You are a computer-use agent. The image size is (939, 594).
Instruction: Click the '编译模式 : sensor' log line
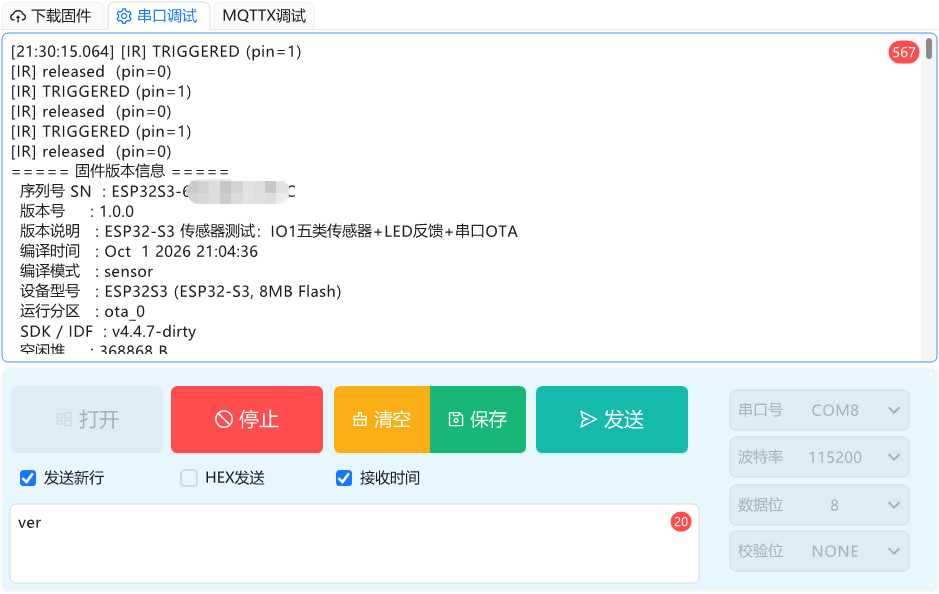point(86,271)
